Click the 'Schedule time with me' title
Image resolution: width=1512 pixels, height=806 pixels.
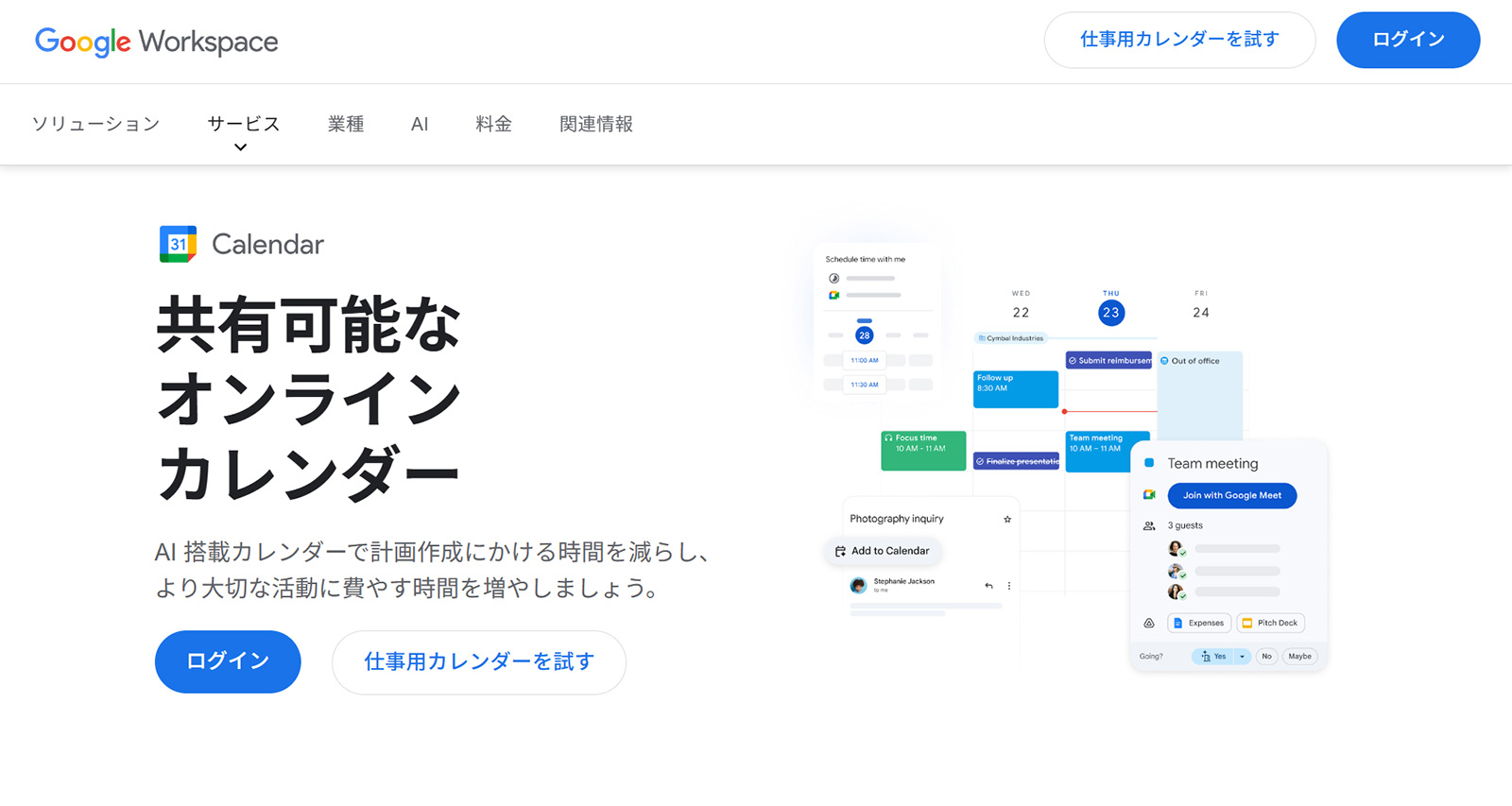tap(865, 259)
